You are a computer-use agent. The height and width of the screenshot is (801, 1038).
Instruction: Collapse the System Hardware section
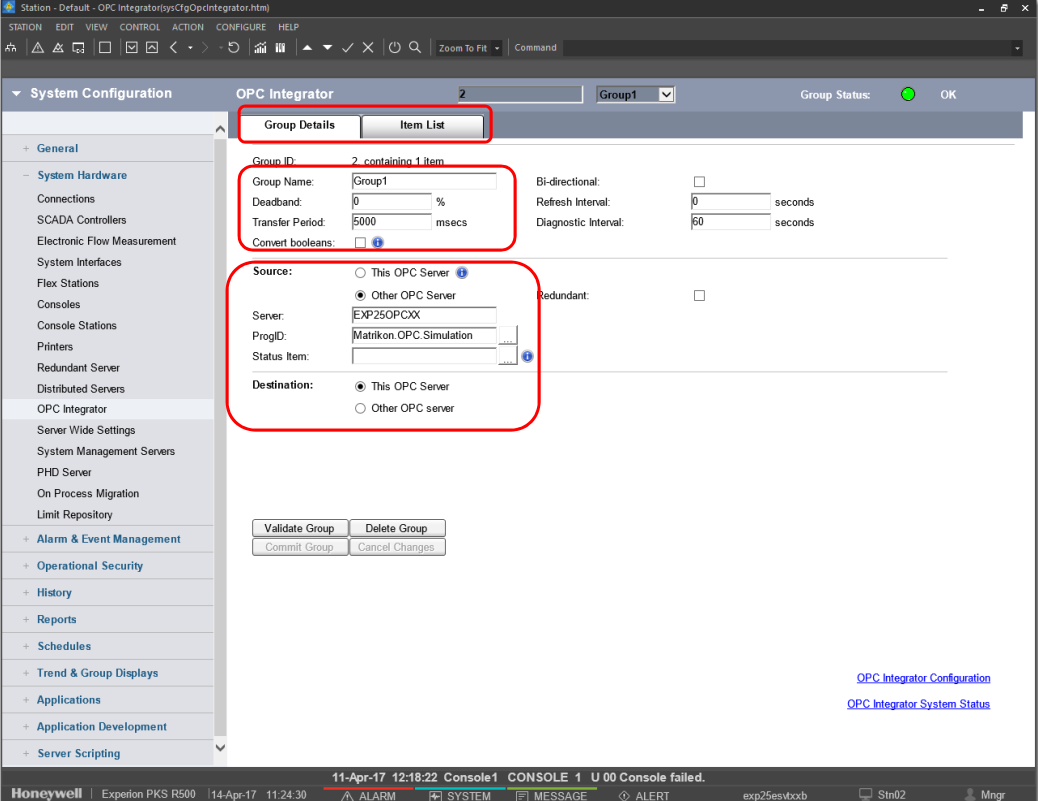[26, 175]
